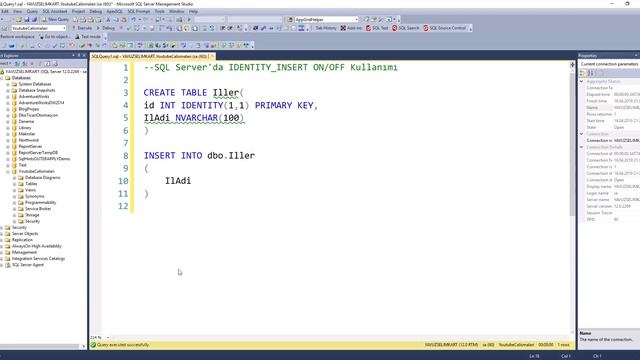
Task: Select the SQL Server Agent node
Action: (x=27, y=265)
